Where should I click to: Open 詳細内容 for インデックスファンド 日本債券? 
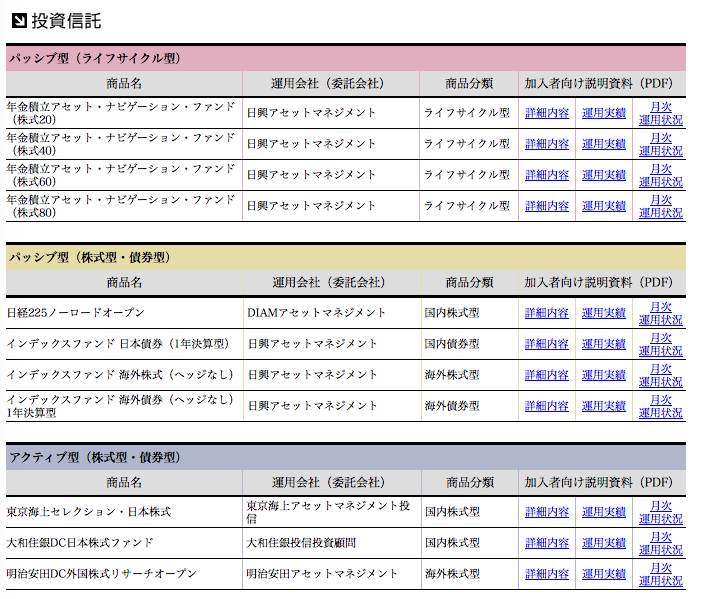tap(547, 344)
